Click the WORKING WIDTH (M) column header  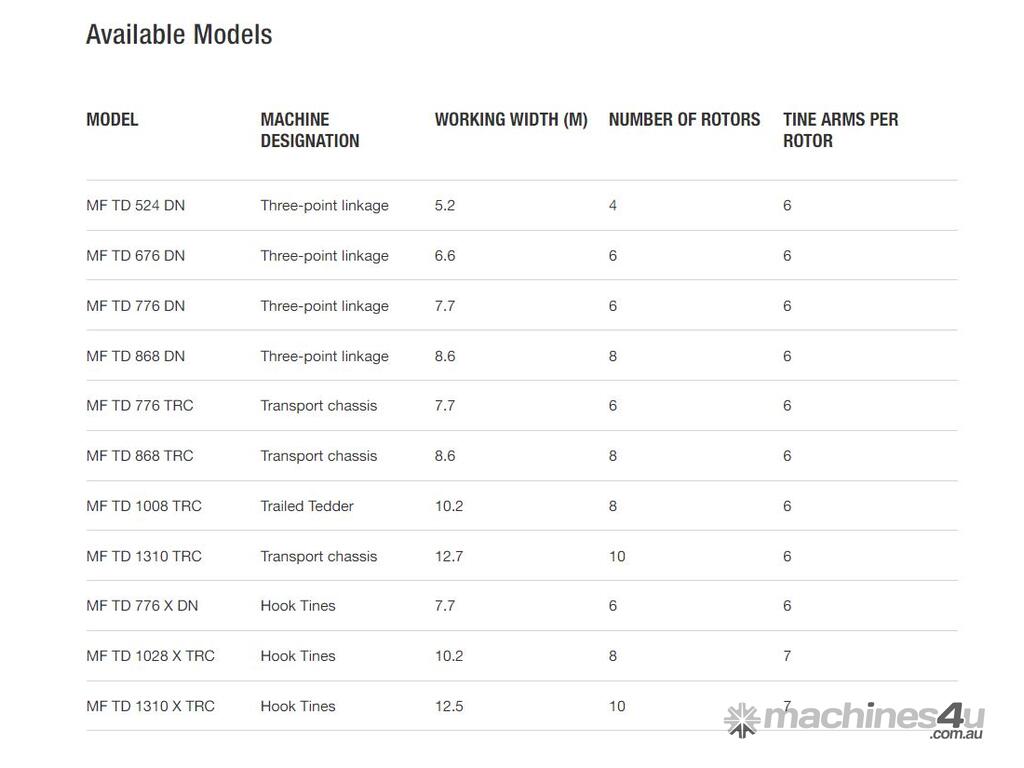511,119
